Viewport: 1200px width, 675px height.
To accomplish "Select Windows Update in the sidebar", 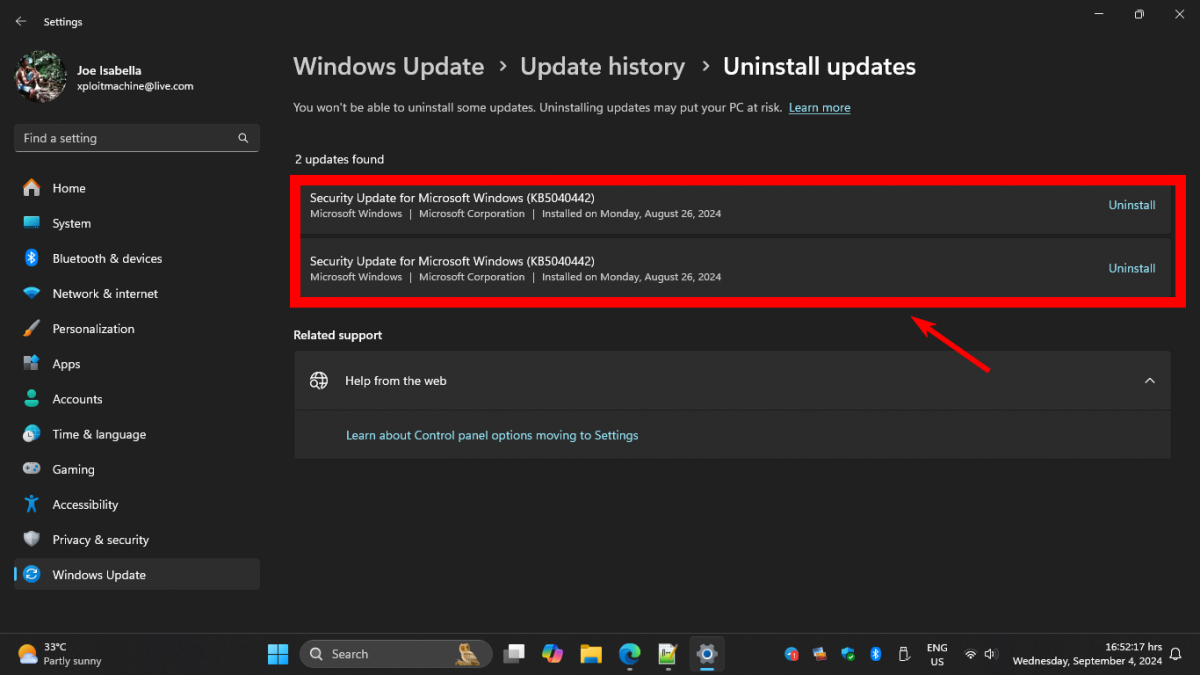I will (137, 574).
